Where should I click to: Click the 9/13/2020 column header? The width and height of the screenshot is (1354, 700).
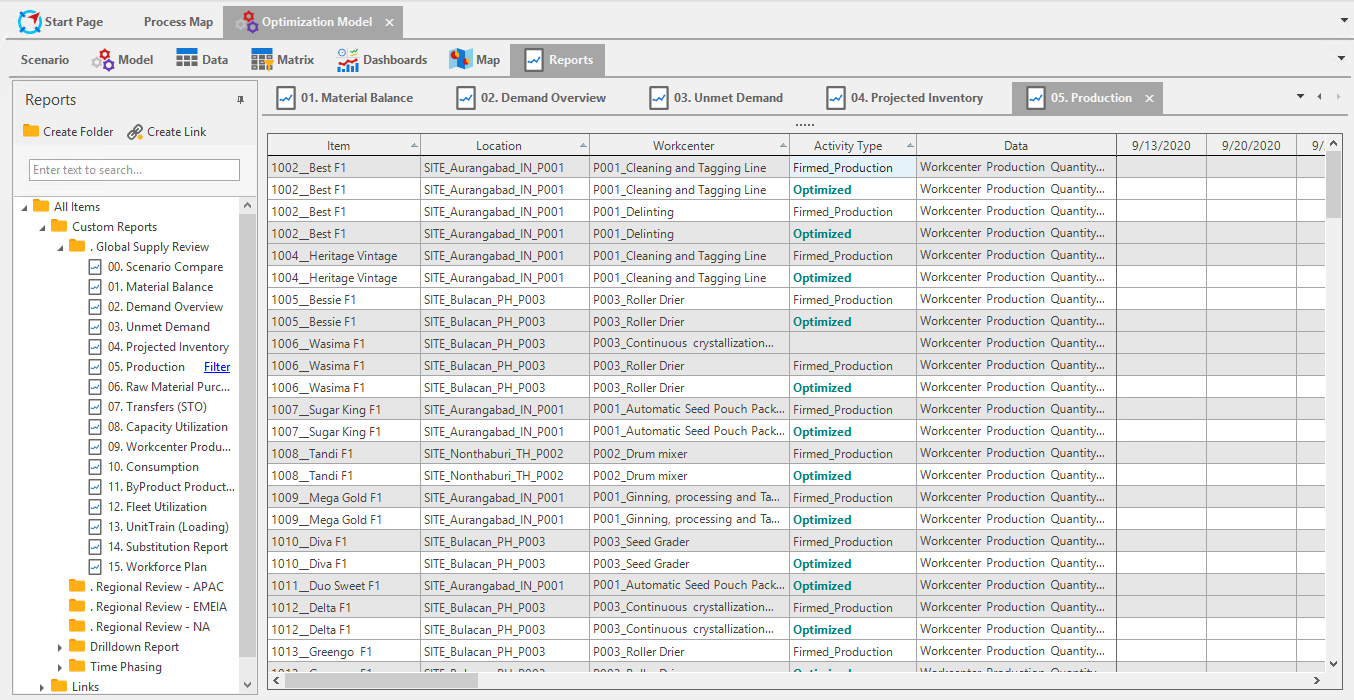coord(1161,146)
